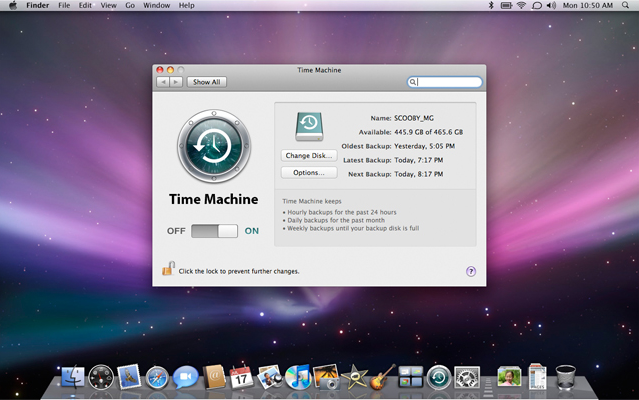Open the View menu
The image size is (639, 400).
108,5
